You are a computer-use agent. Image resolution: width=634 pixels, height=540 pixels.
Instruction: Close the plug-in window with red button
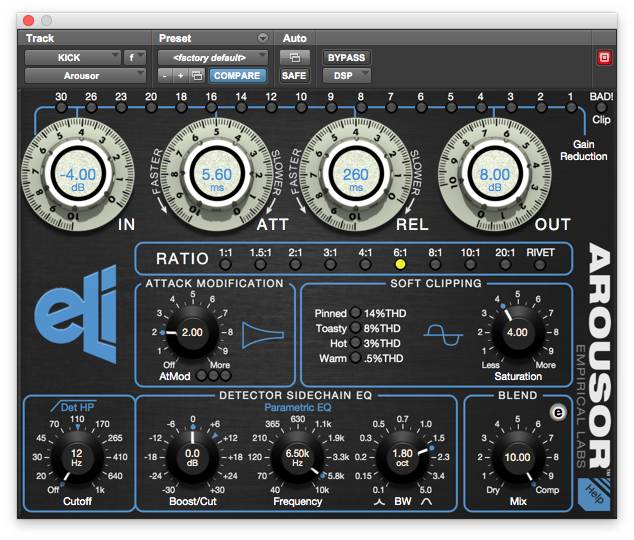pyautogui.click(x=28, y=20)
